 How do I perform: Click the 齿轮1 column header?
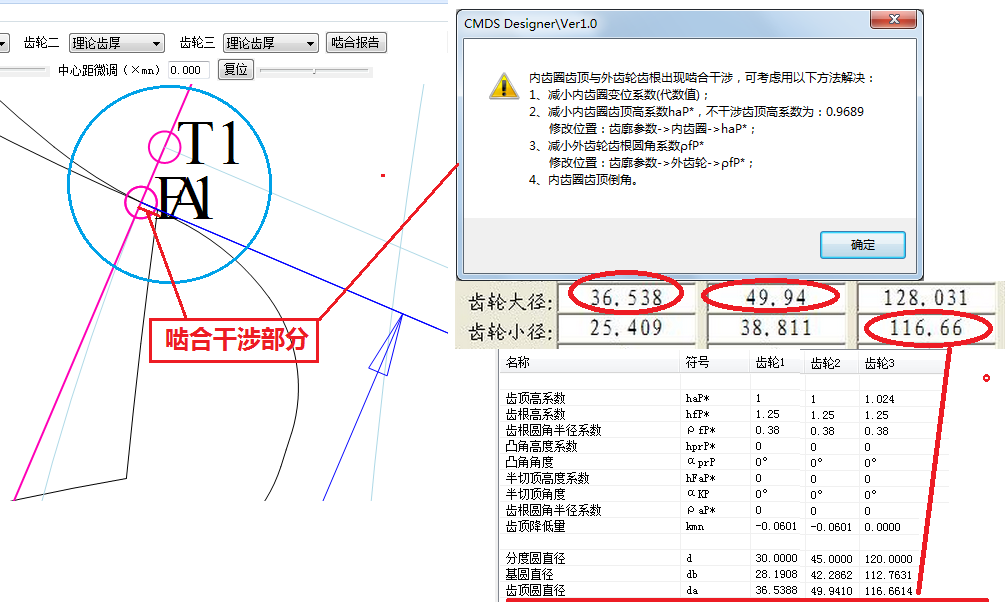(x=770, y=363)
